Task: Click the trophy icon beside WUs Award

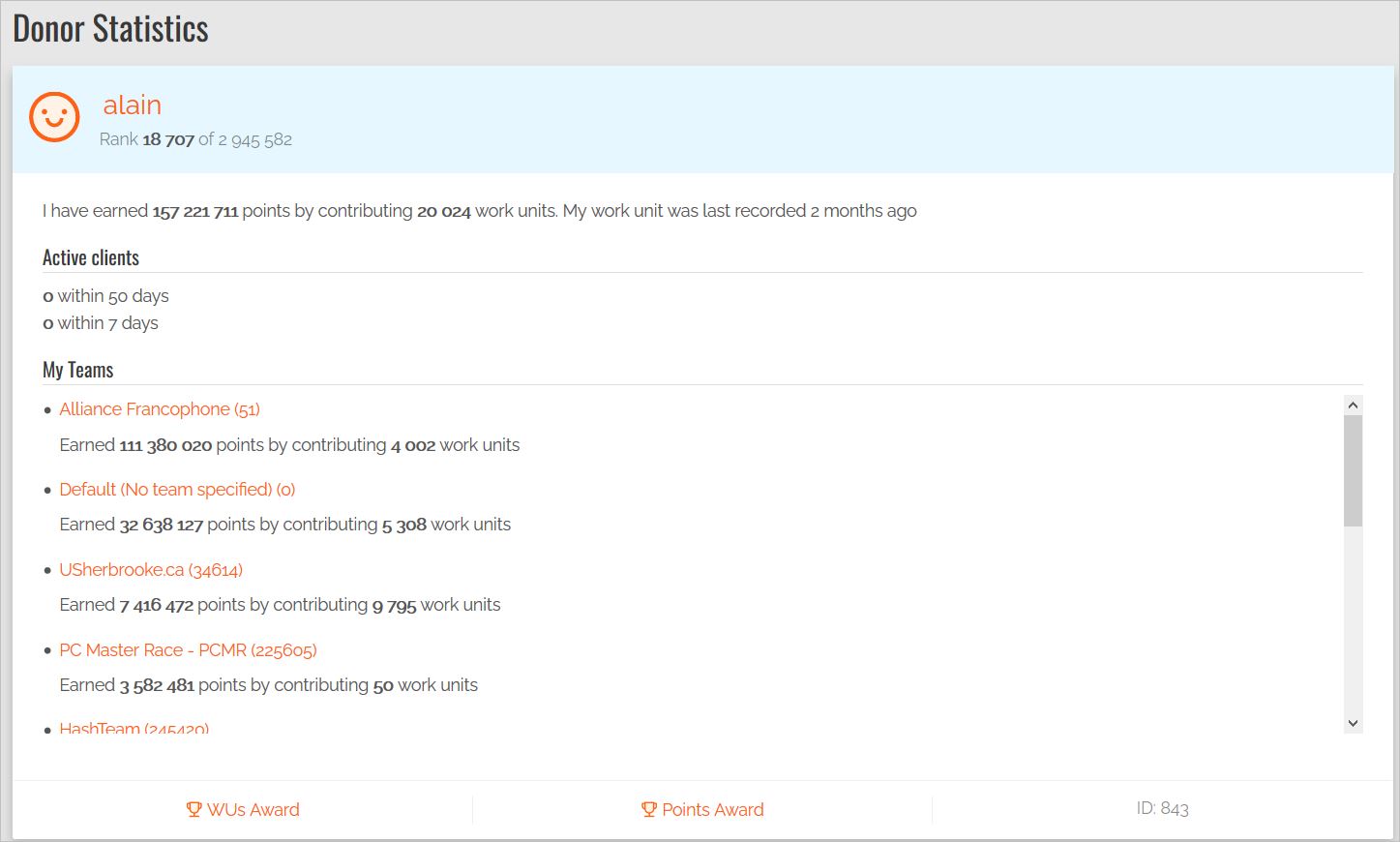Action: 194,809
